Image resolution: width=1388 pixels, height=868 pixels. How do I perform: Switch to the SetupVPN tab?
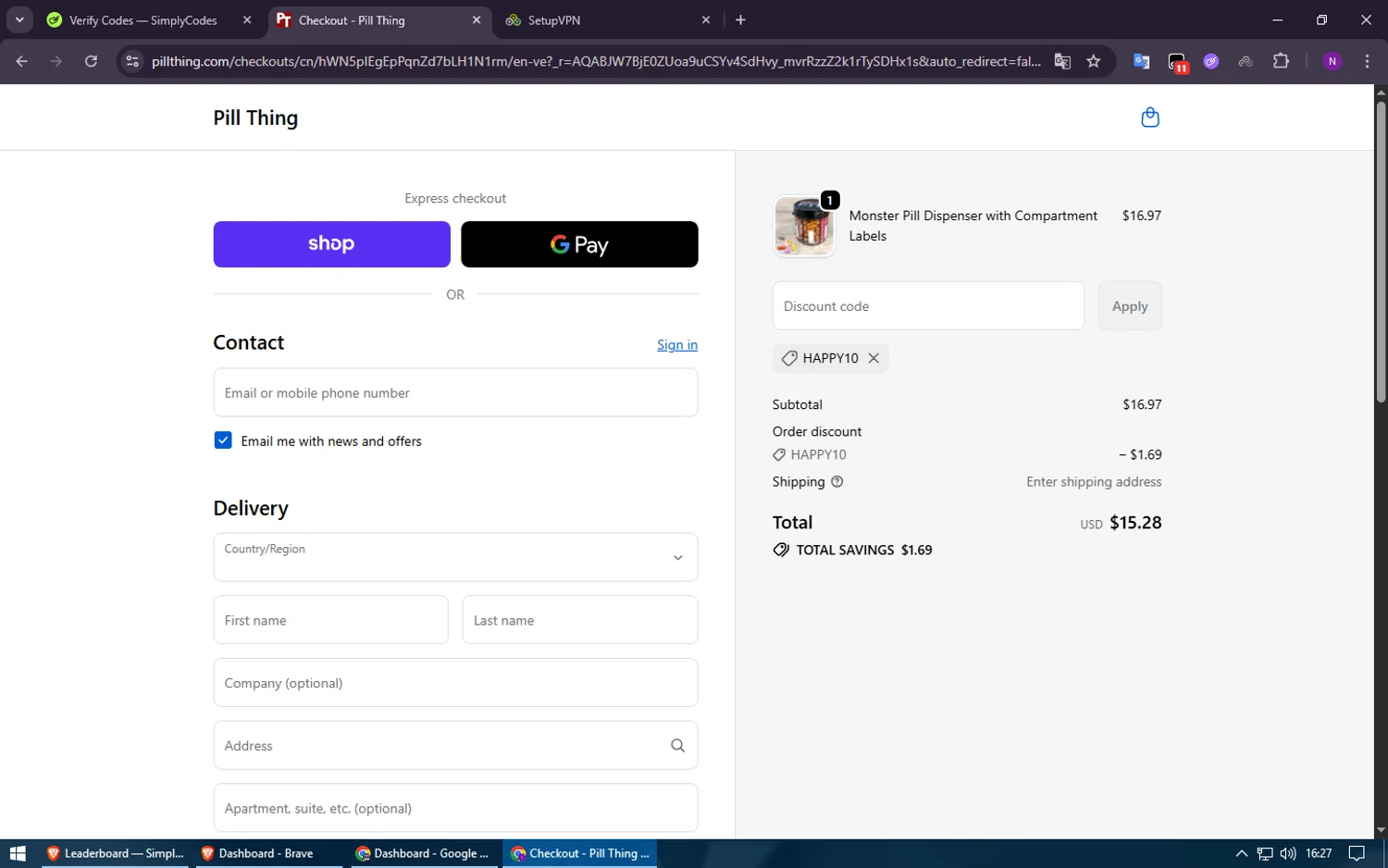(x=609, y=19)
